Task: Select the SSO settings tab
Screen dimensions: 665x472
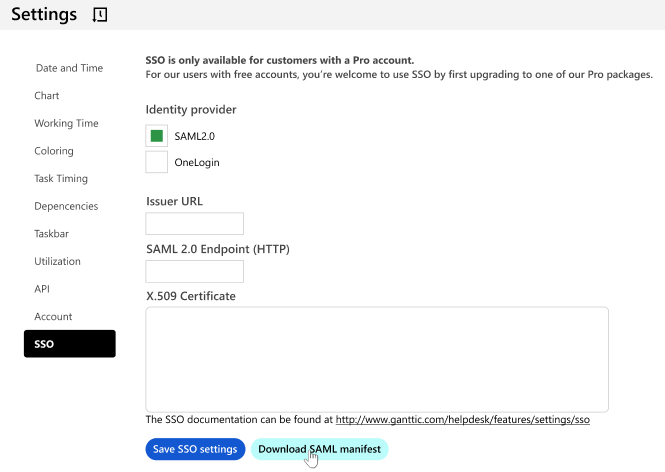Action: (x=70, y=344)
